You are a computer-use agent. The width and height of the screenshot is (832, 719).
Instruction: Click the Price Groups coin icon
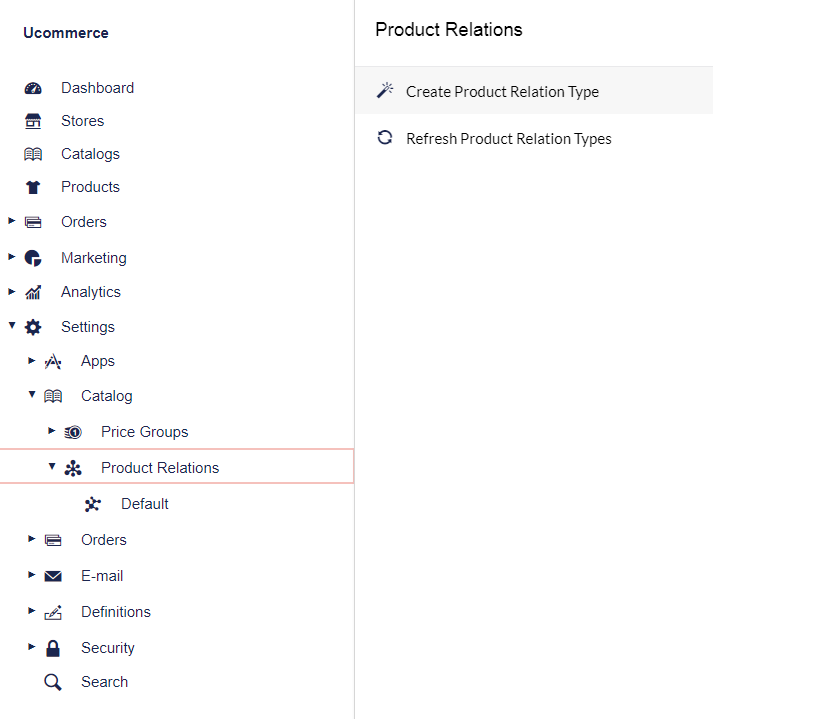[x=73, y=432]
